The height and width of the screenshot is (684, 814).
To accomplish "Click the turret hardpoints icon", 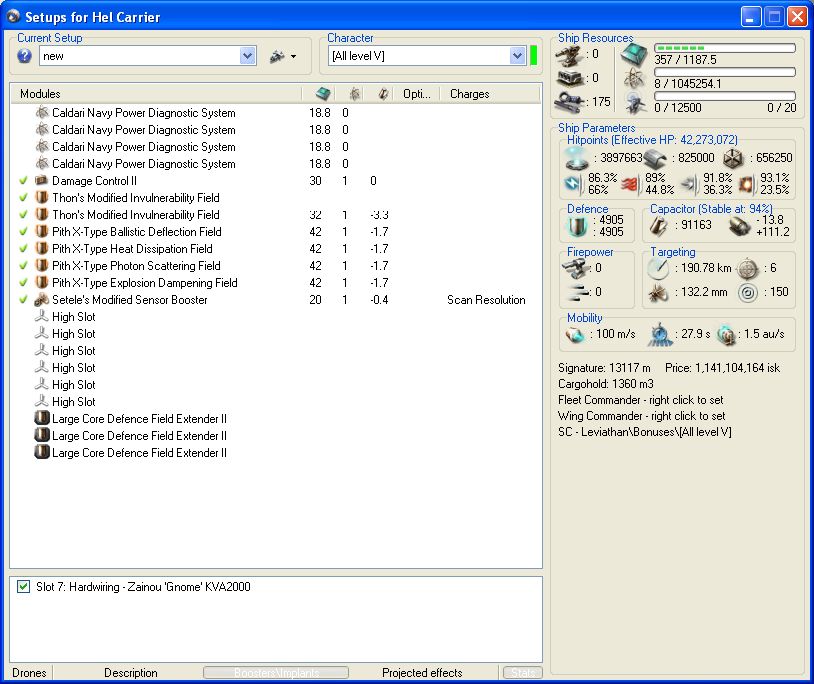I will pos(570,56).
